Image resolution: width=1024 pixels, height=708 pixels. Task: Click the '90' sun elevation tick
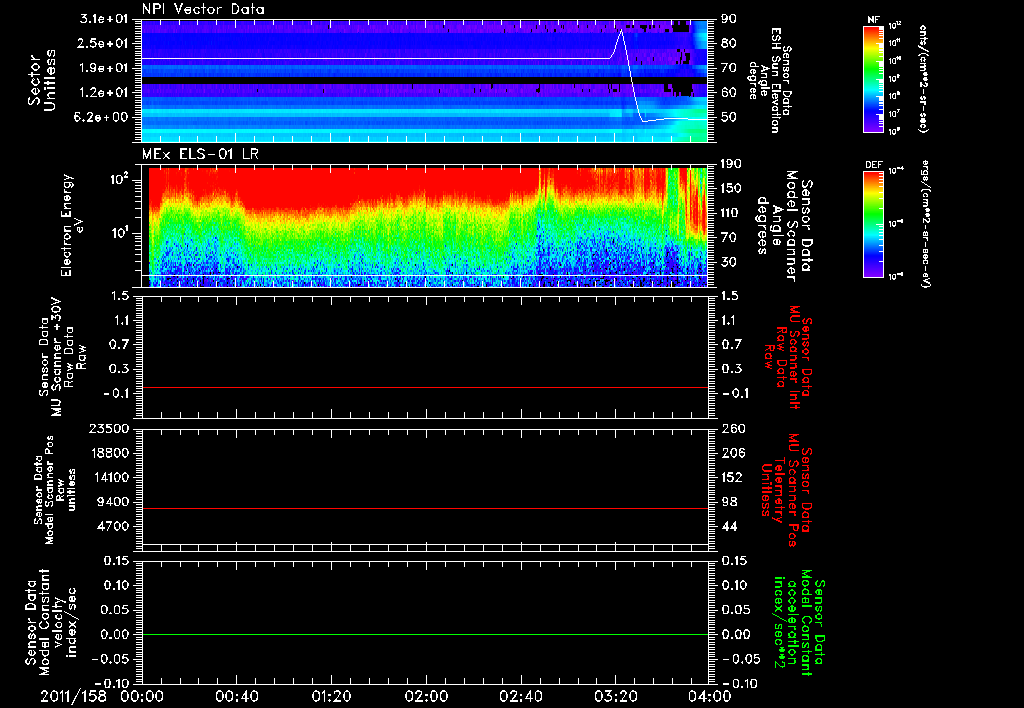coord(729,19)
